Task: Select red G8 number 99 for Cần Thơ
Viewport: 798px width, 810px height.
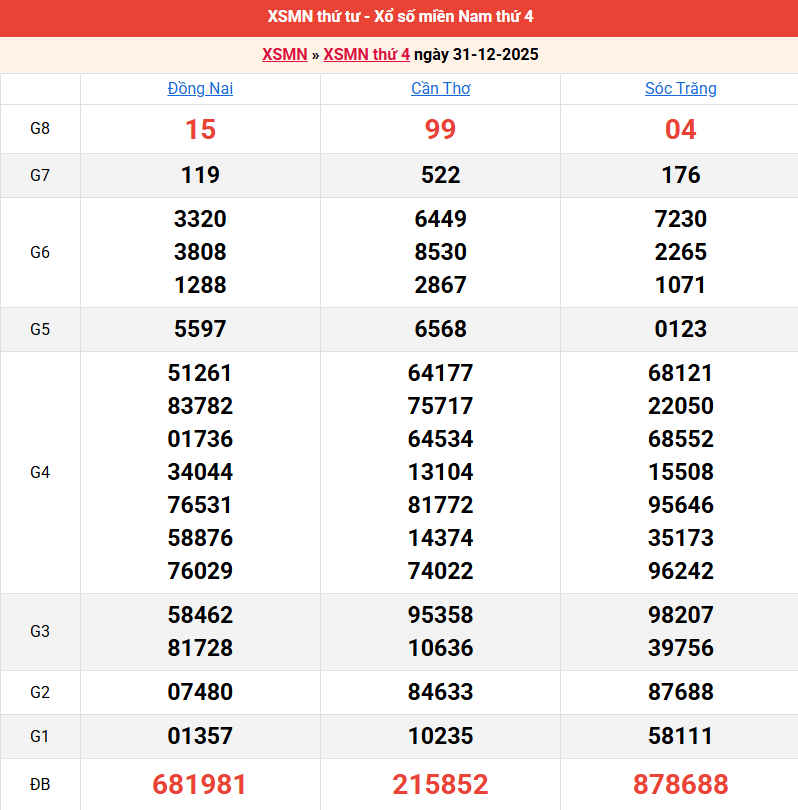Action: click(440, 130)
